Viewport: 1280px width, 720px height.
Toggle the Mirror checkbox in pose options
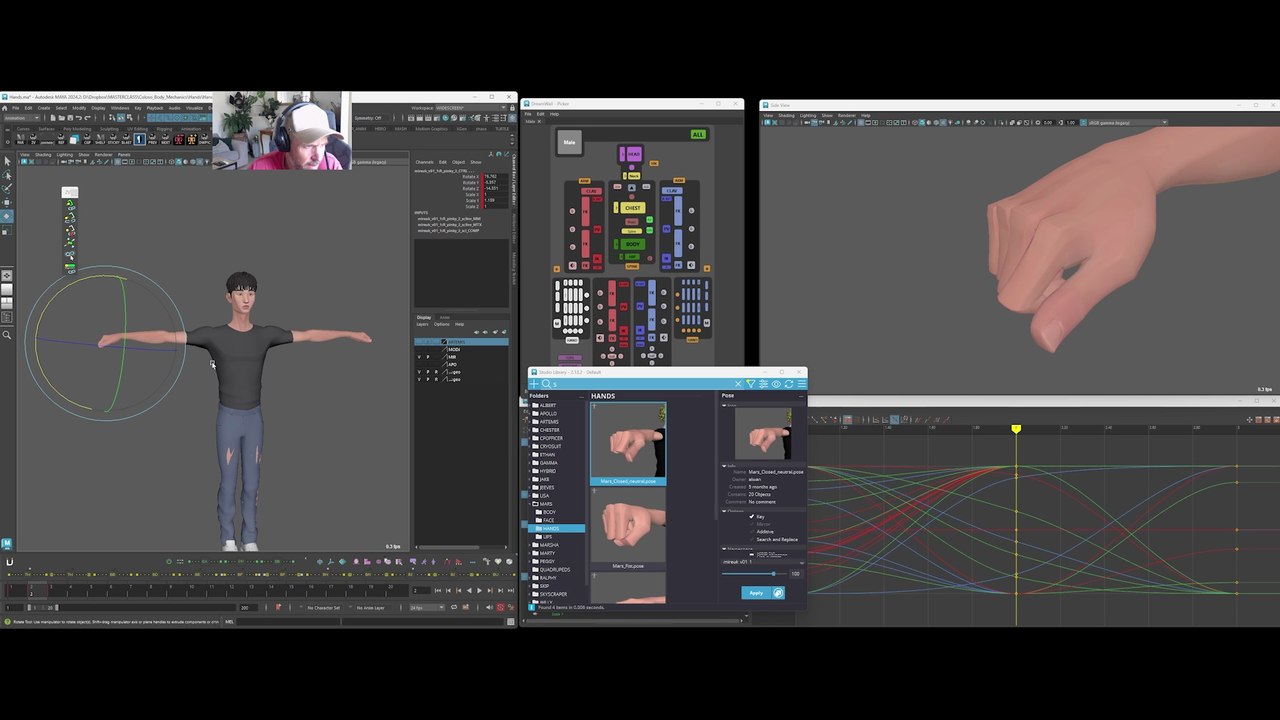[x=752, y=524]
